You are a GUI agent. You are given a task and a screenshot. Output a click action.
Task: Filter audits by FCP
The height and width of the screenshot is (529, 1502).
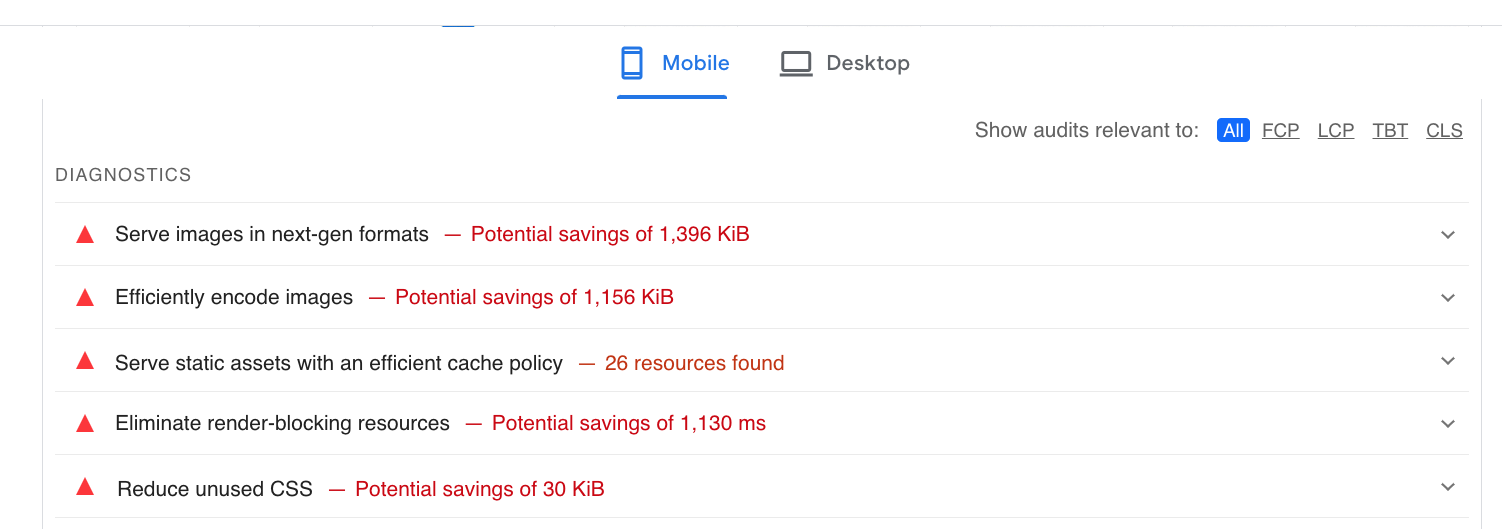(1281, 130)
